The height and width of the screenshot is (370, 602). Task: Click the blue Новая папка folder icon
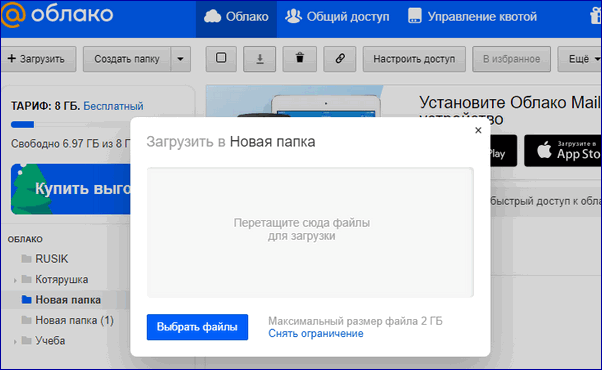pyautogui.click(x=26, y=299)
